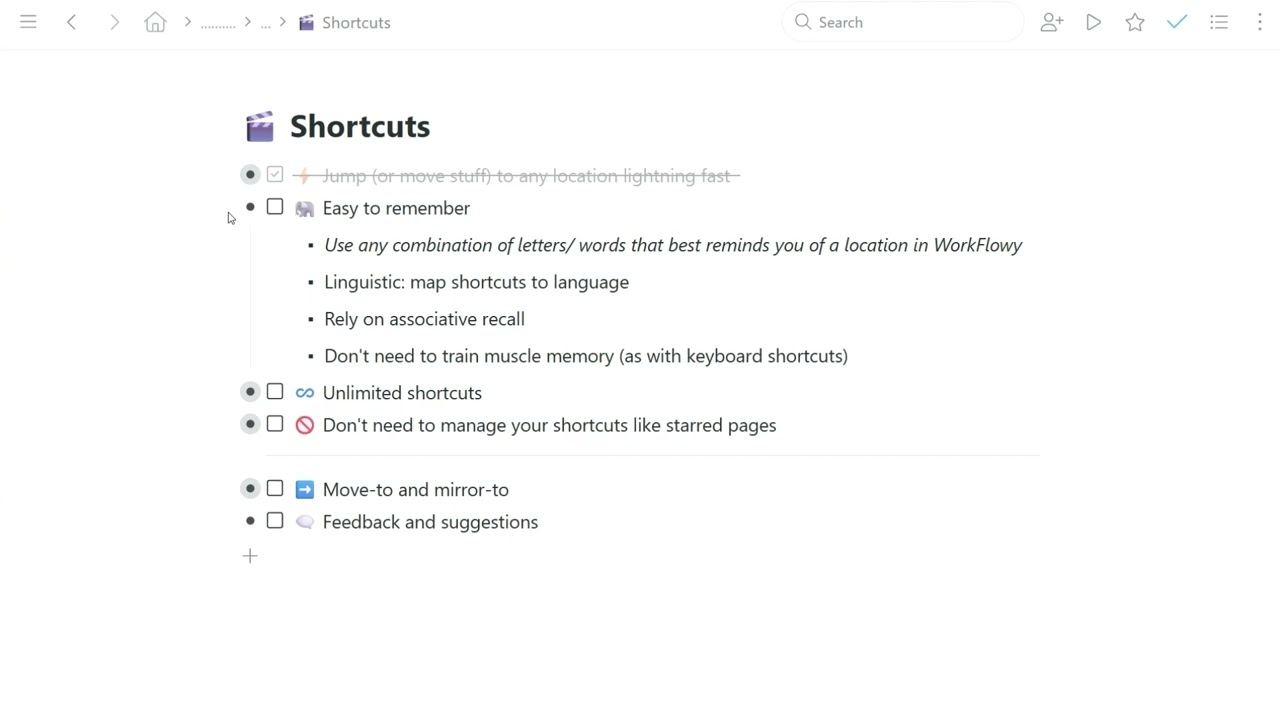Check the 'Easy to remember' checkbox

pyautogui.click(x=275, y=207)
